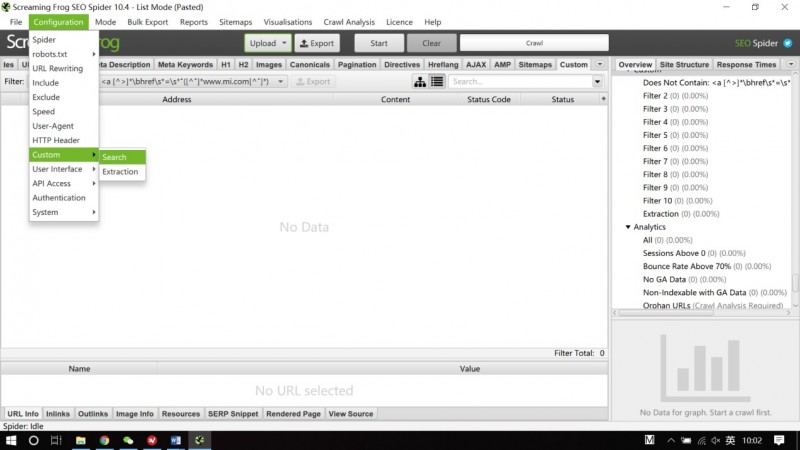Expand the tabs overflow arrow after Custom
The width and height of the screenshot is (800, 450).
click(x=600, y=64)
